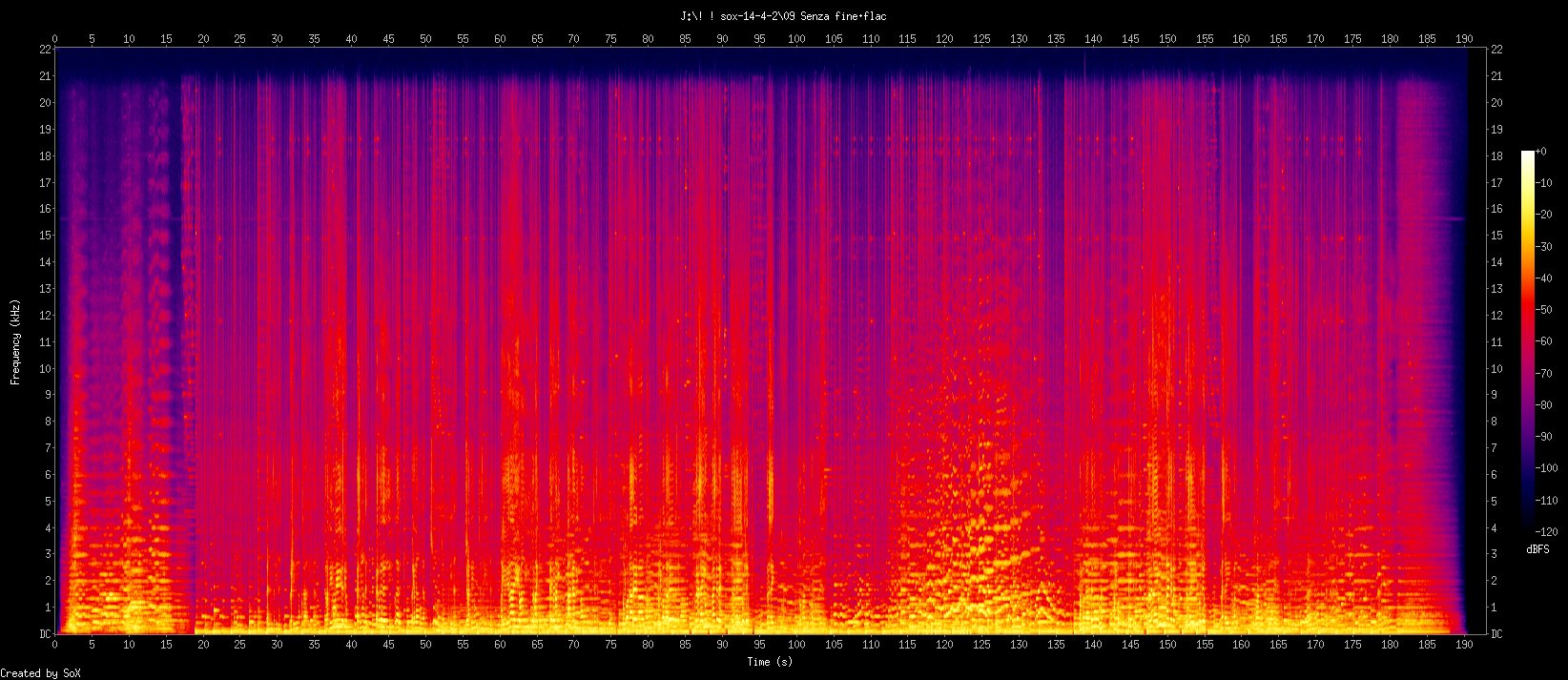Screen dimensions: 1568x680
Task: Click the '-20' value on color scale
Action: click(1544, 215)
